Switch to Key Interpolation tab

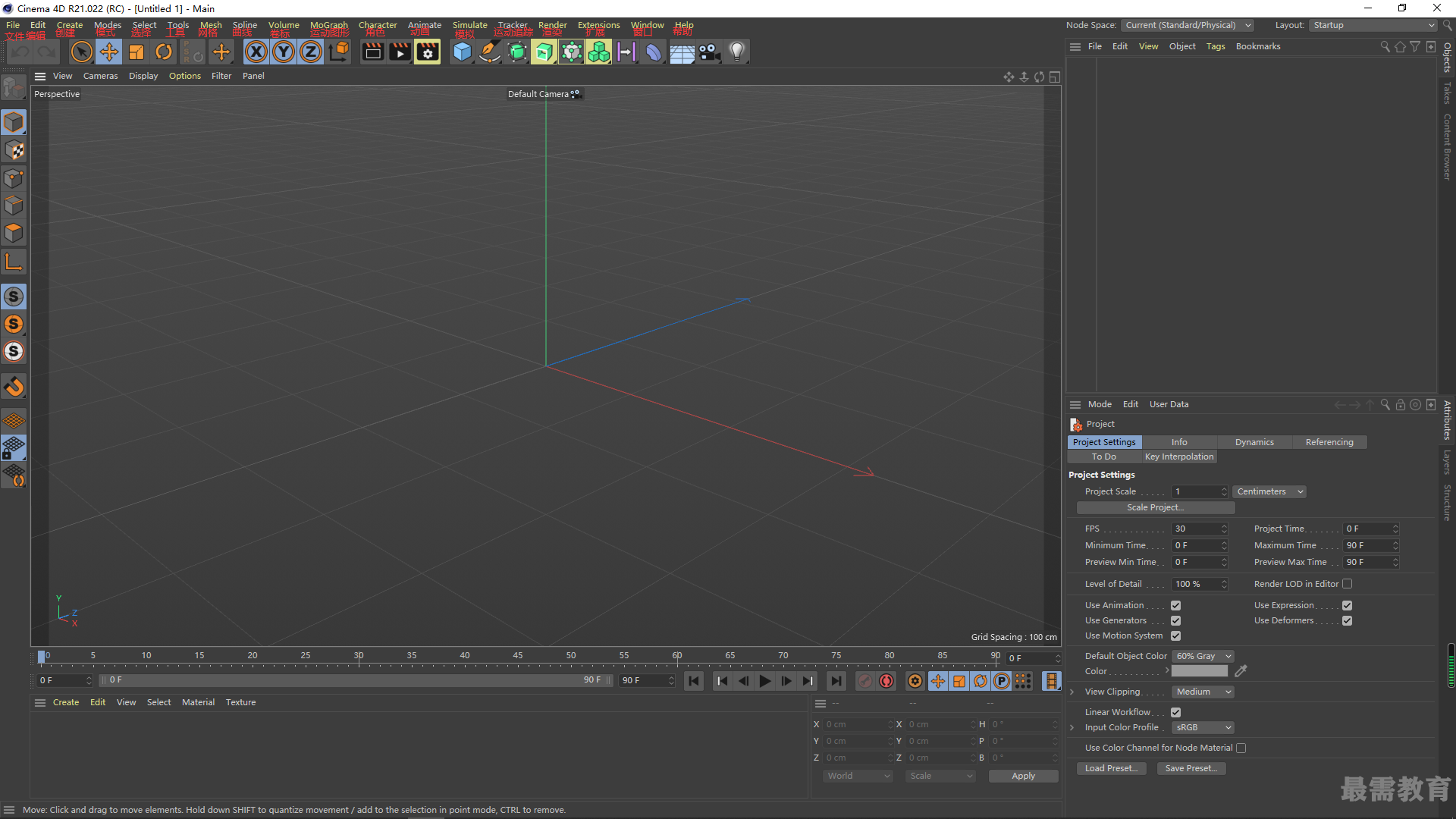(1179, 457)
